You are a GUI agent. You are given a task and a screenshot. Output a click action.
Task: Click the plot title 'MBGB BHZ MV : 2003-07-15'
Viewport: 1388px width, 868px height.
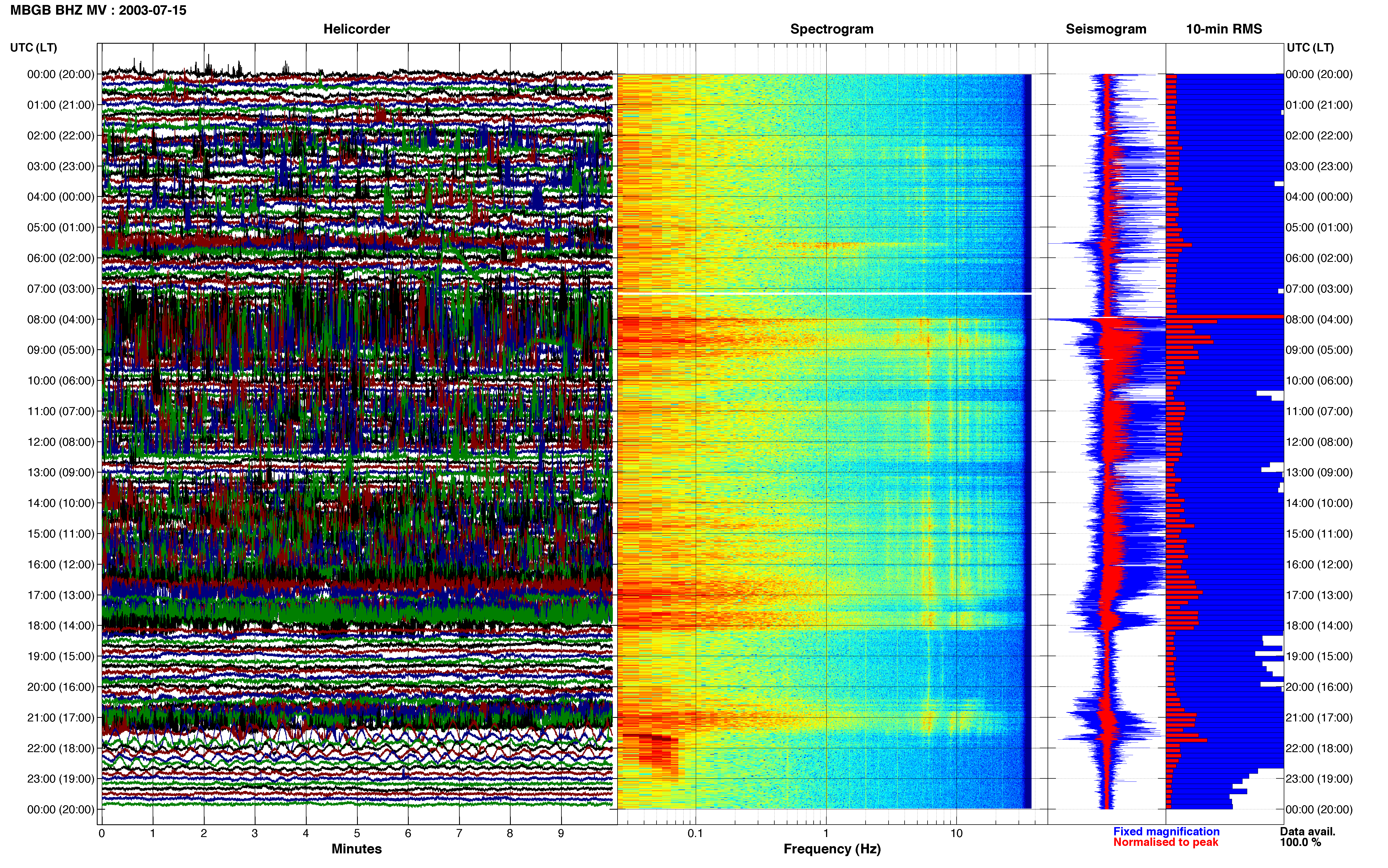pos(98,10)
